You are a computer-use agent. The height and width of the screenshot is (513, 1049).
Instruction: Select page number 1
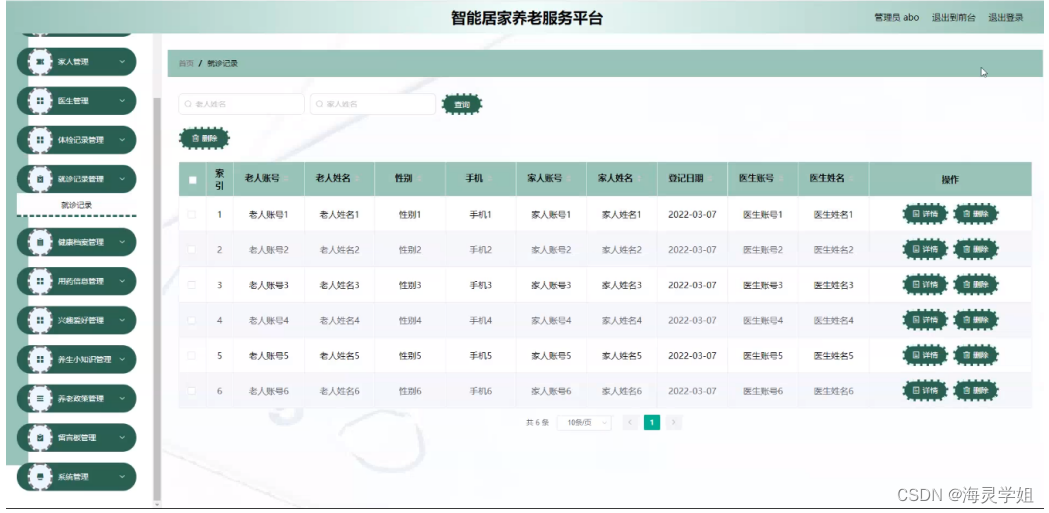652,422
